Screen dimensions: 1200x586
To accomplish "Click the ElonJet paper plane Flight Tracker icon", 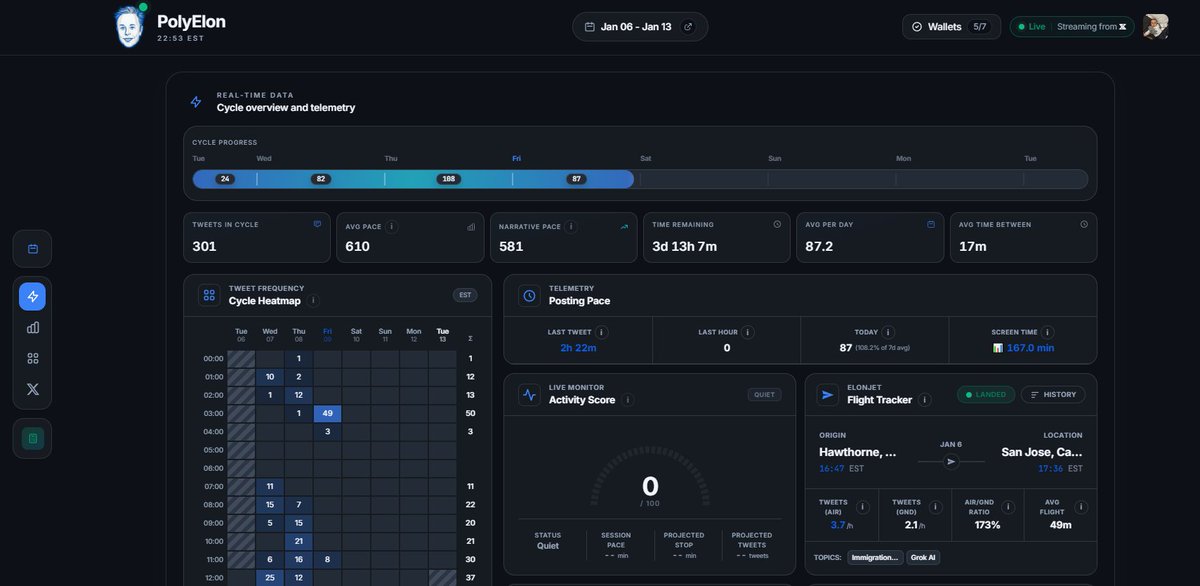I will 827,394.
